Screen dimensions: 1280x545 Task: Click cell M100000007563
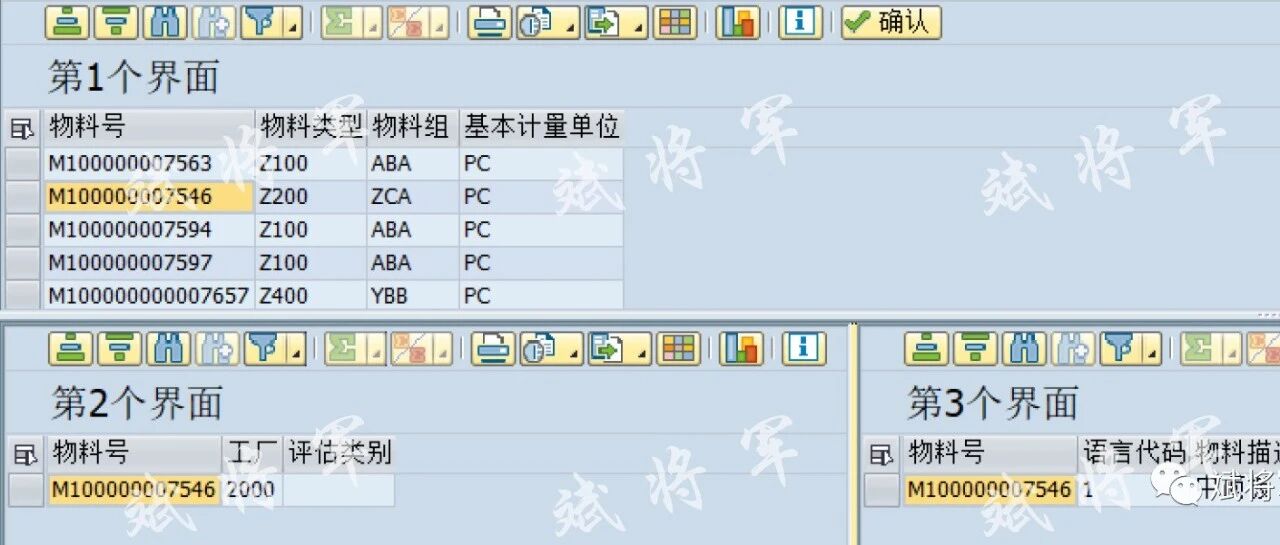tap(149, 164)
